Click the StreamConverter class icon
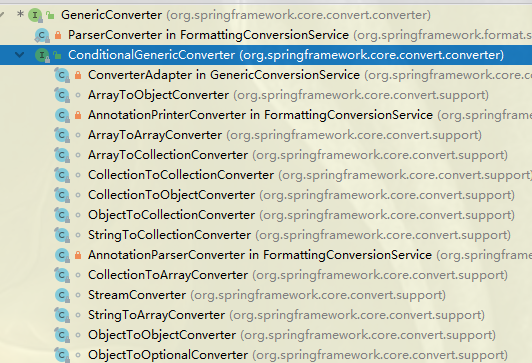532x363 pixels. click(62, 295)
